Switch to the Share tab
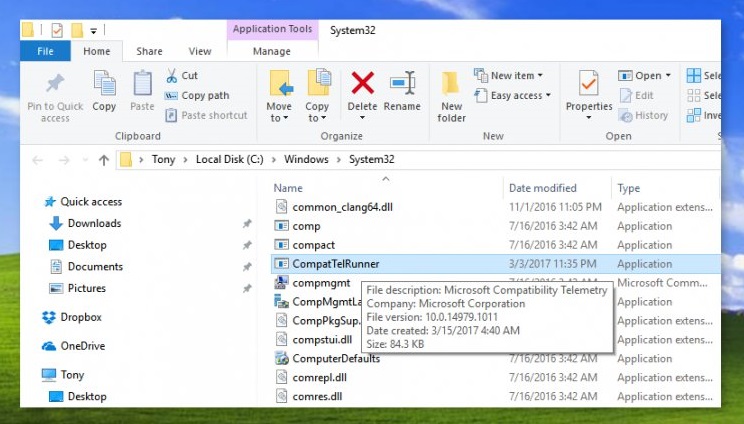The height and width of the screenshot is (424, 744). coord(149,51)
